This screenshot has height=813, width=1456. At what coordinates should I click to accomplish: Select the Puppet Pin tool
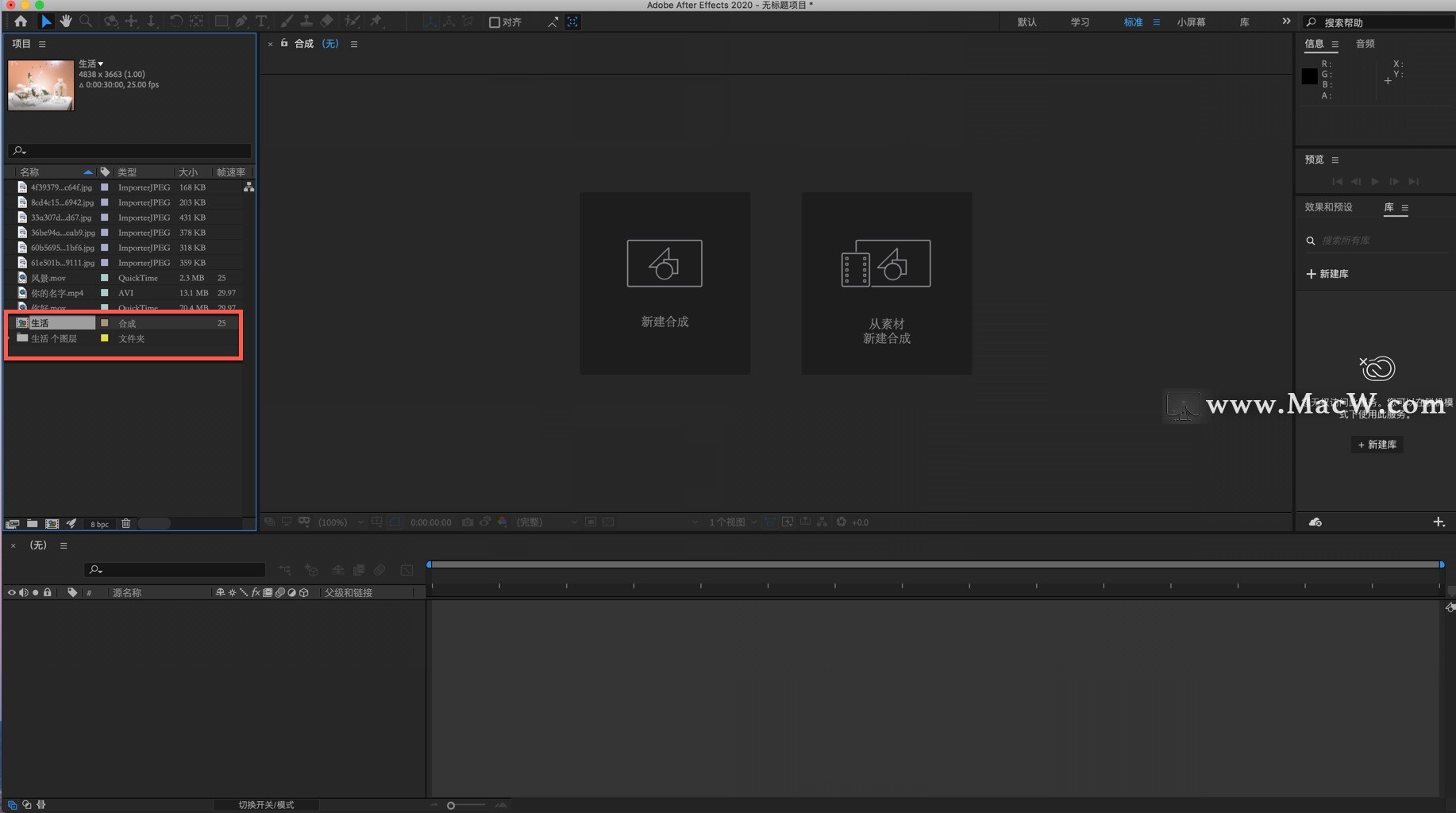tap(376, 21)
